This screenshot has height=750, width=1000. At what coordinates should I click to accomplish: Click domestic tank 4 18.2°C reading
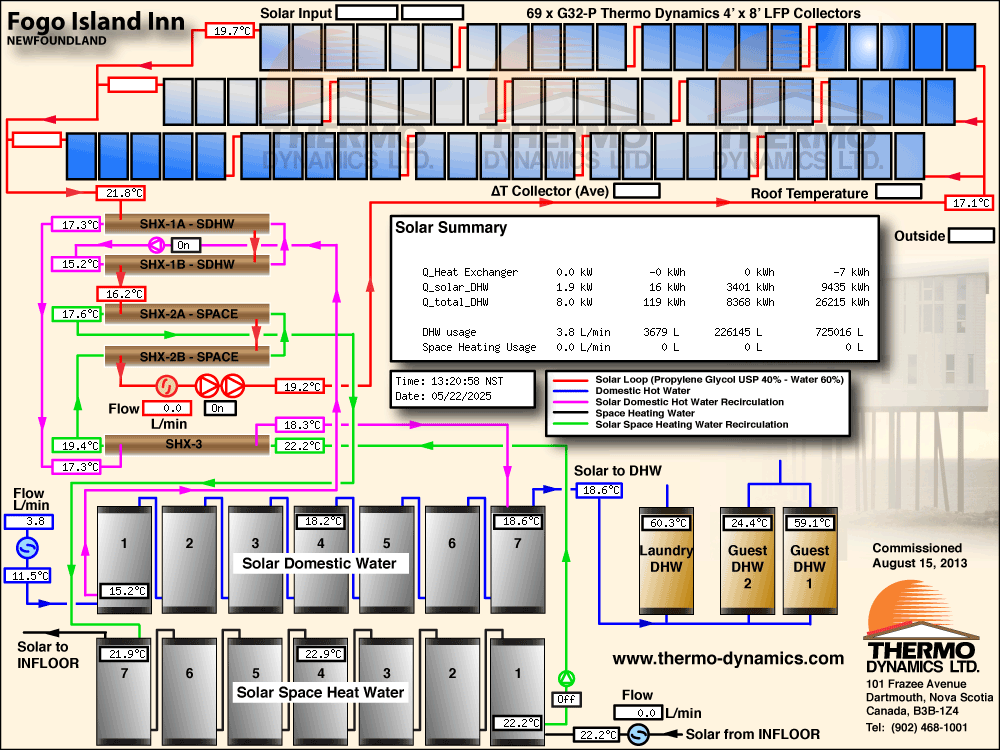(321, 521)
